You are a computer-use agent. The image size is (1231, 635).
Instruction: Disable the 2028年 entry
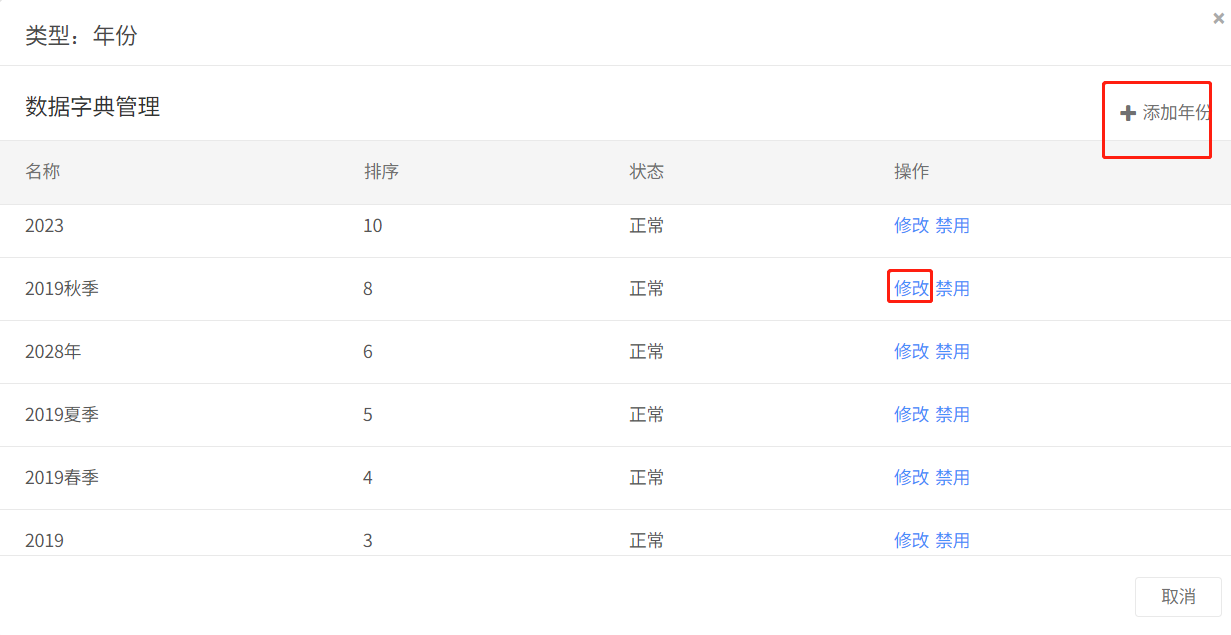[x=952, y=352]
